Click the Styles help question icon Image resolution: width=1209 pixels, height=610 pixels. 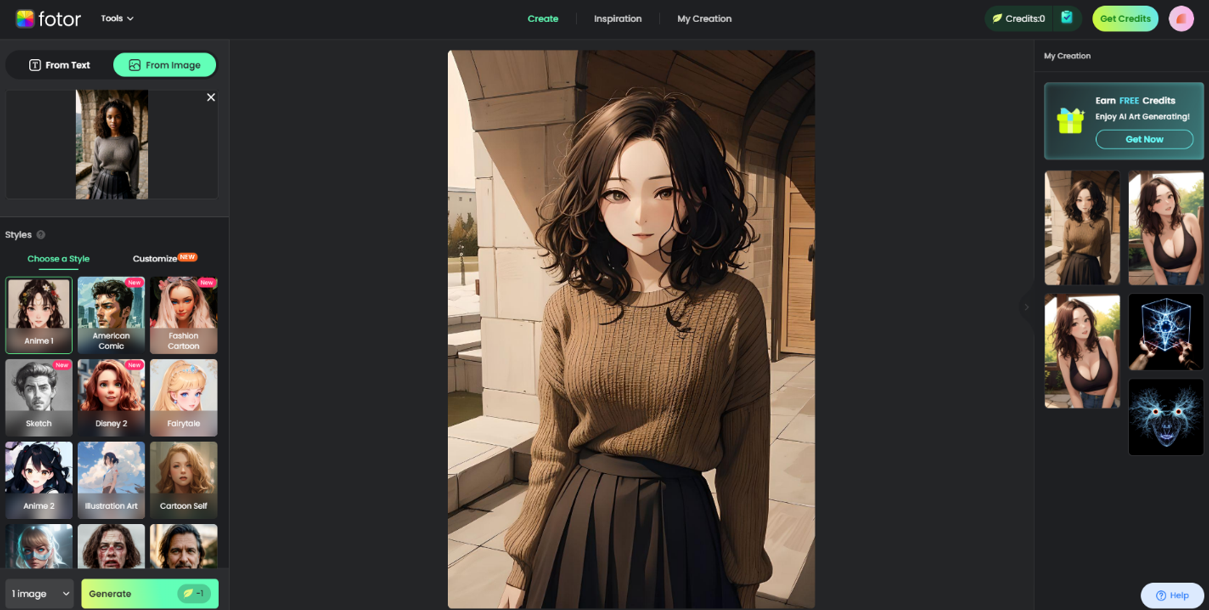[x=41, y=234]
